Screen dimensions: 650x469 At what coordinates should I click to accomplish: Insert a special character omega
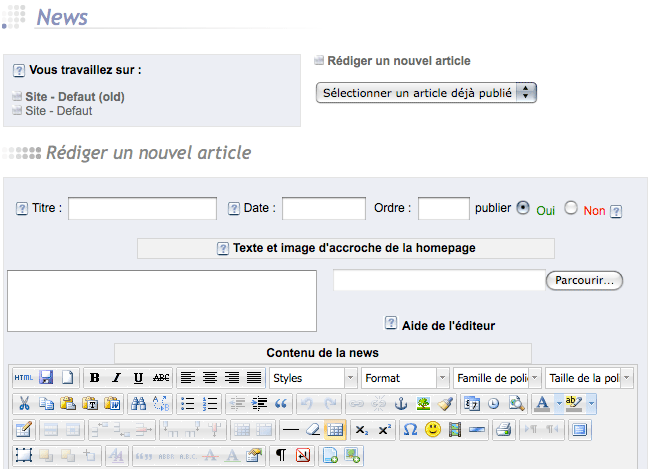click(x=410, y=430)
